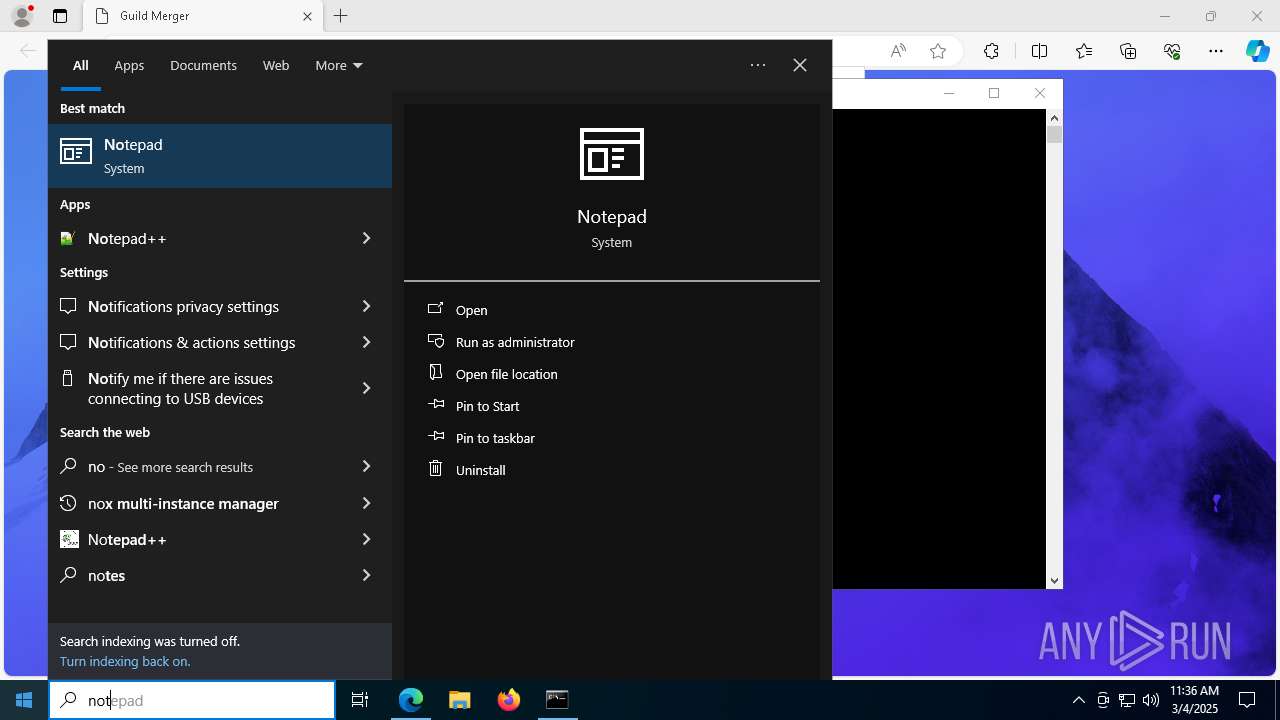Expand nox multi-instance manager arrow
Viewport: 1280px width, 720px height.
point(366,503)
